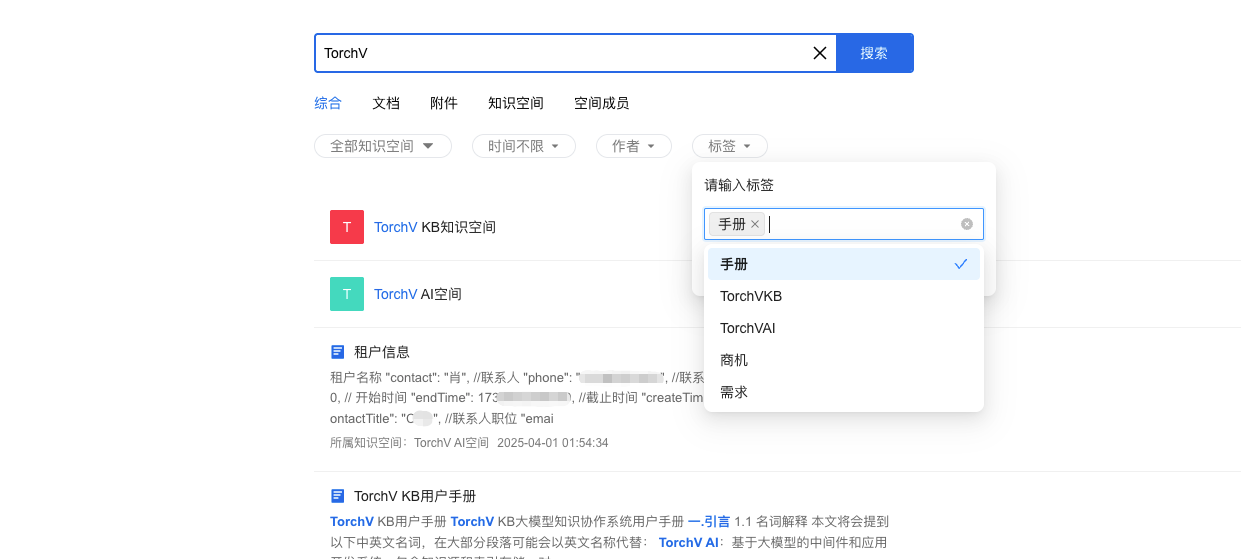Switch to the 文档 tab

click(386, 103)
